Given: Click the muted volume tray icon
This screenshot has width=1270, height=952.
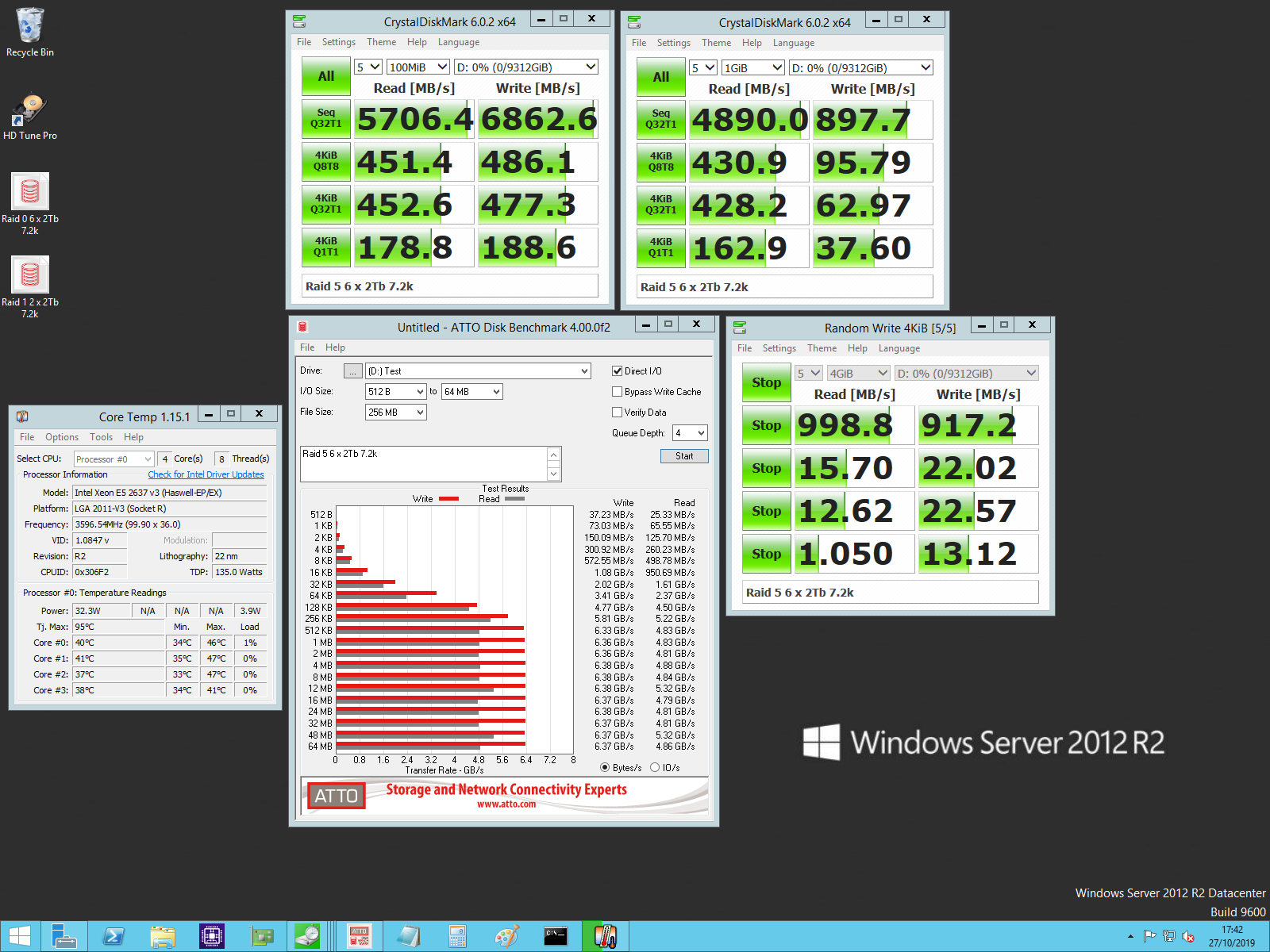Looking at the screenshot, I should tap(1188, 937).
